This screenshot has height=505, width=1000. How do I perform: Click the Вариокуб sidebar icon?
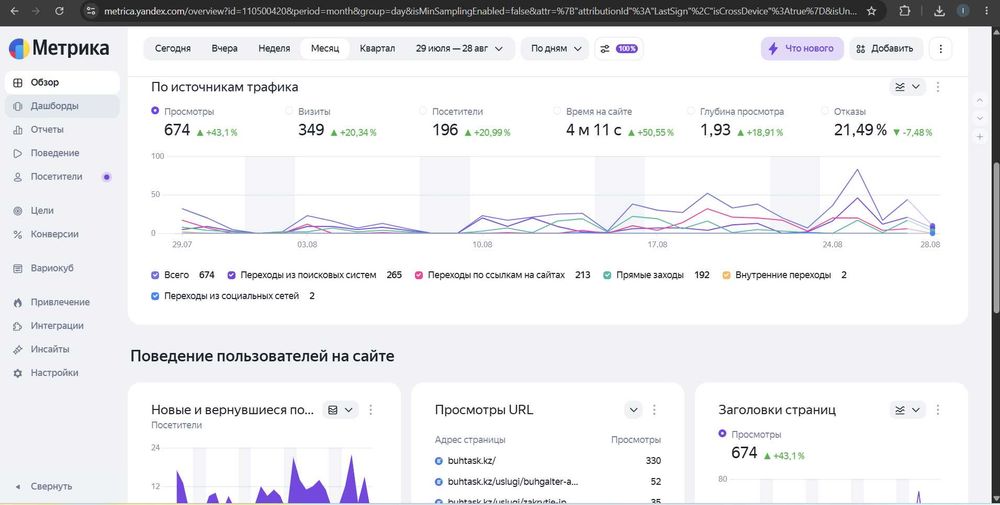[x=18, y=268]
